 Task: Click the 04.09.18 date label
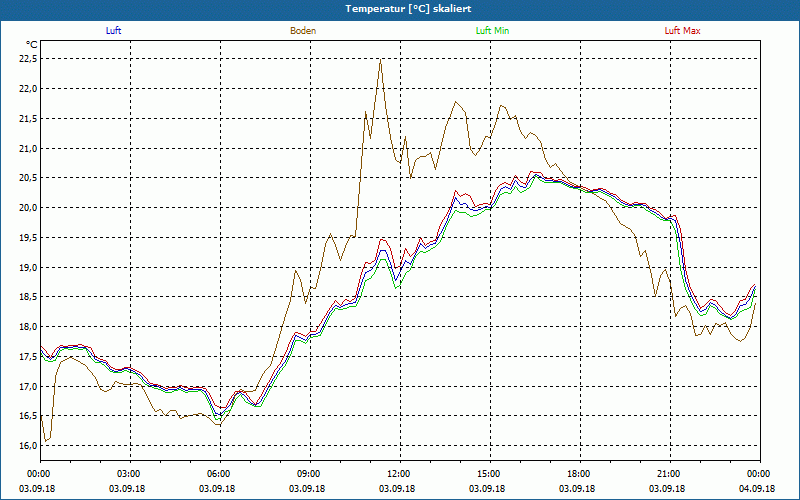pos(757,489)
